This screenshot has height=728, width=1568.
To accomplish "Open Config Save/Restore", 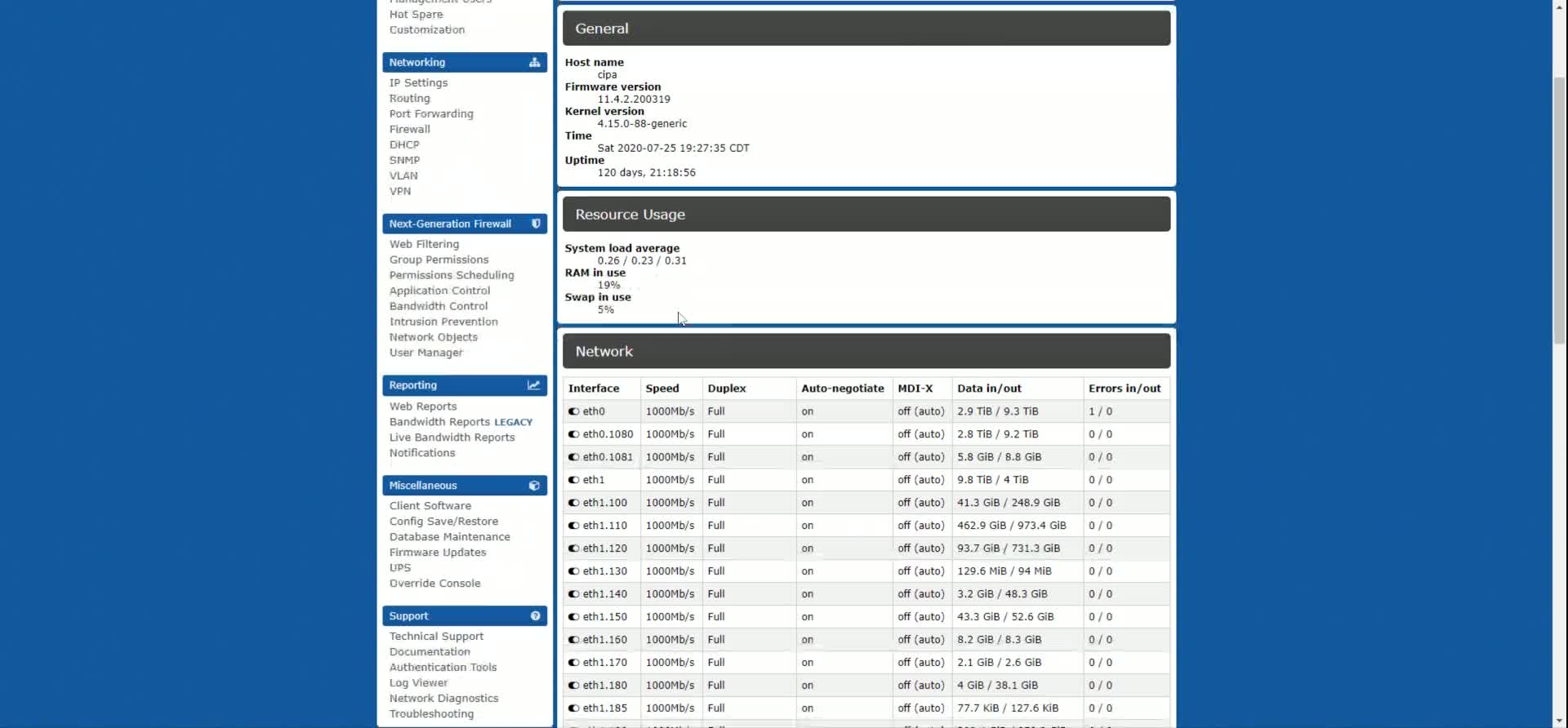I will (x=443, y=522).
